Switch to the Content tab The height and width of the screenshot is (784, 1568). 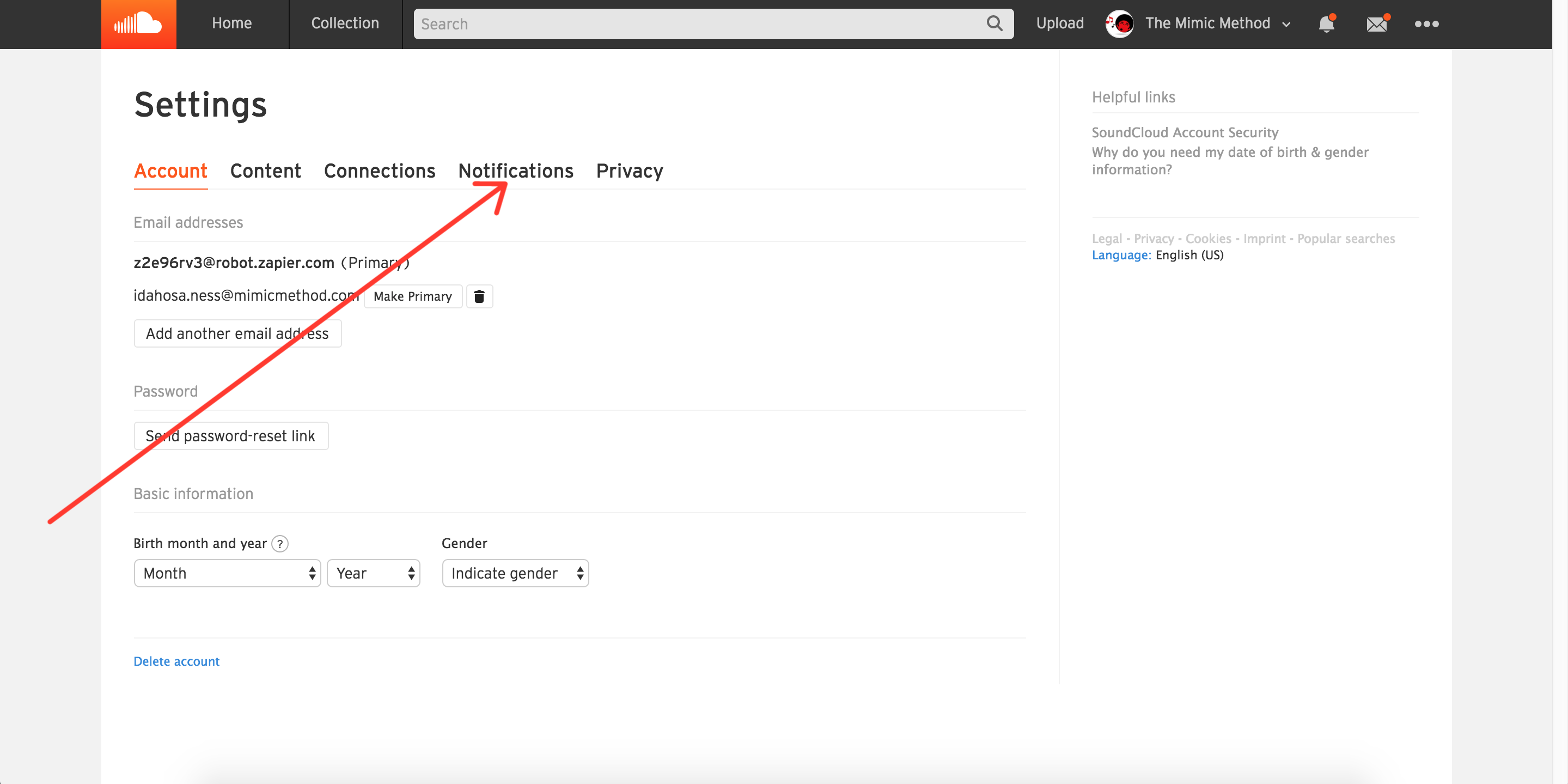[265, 171]
